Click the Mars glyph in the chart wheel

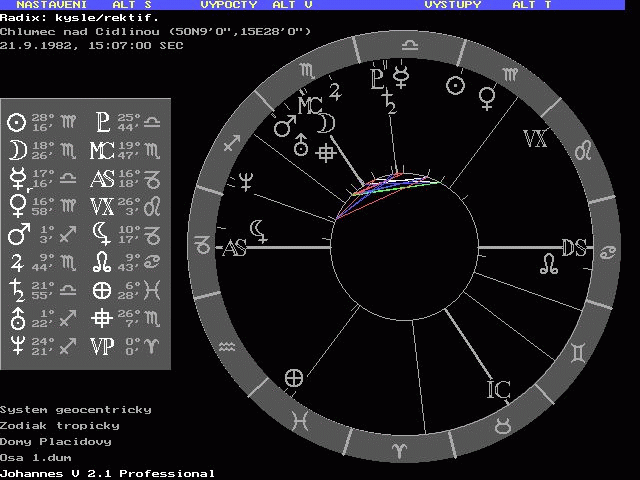tap(286, 127)
